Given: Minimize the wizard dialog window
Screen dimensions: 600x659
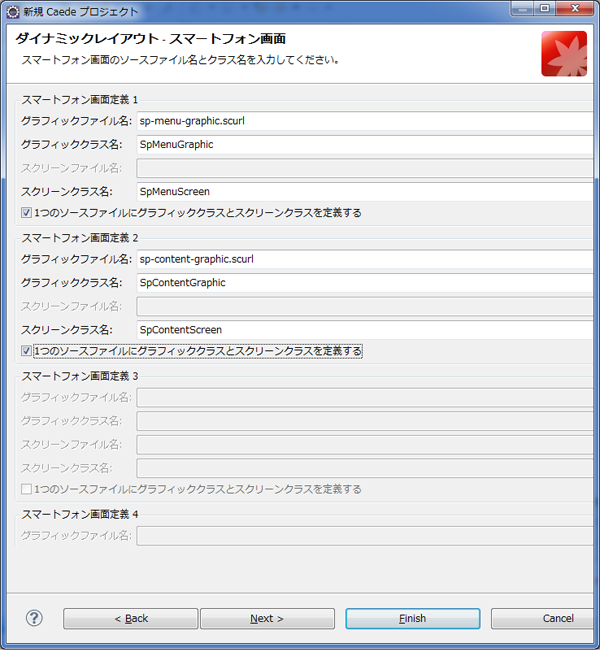Looking at the screenshot, I should tap(520, 9).
